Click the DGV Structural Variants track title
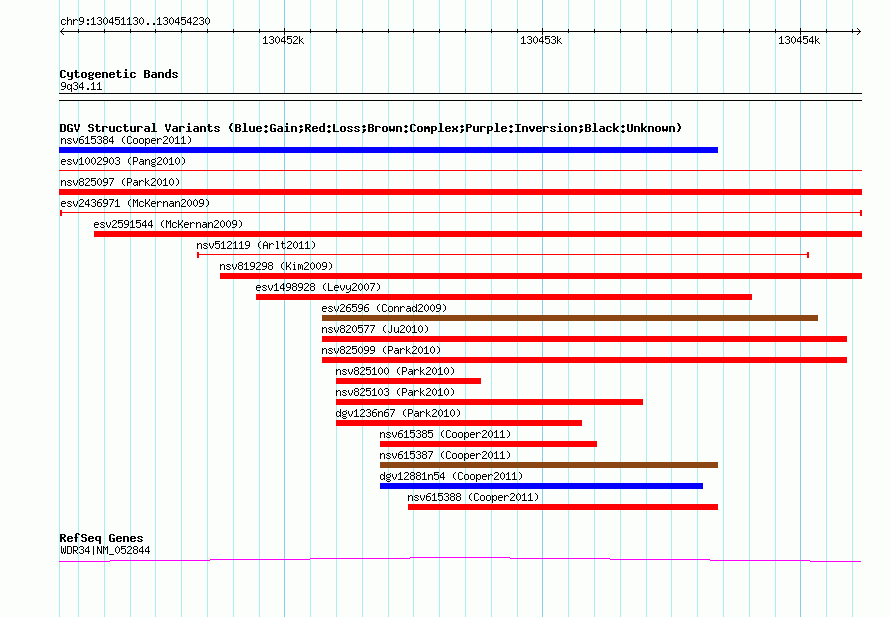 [x=371, y=128]
